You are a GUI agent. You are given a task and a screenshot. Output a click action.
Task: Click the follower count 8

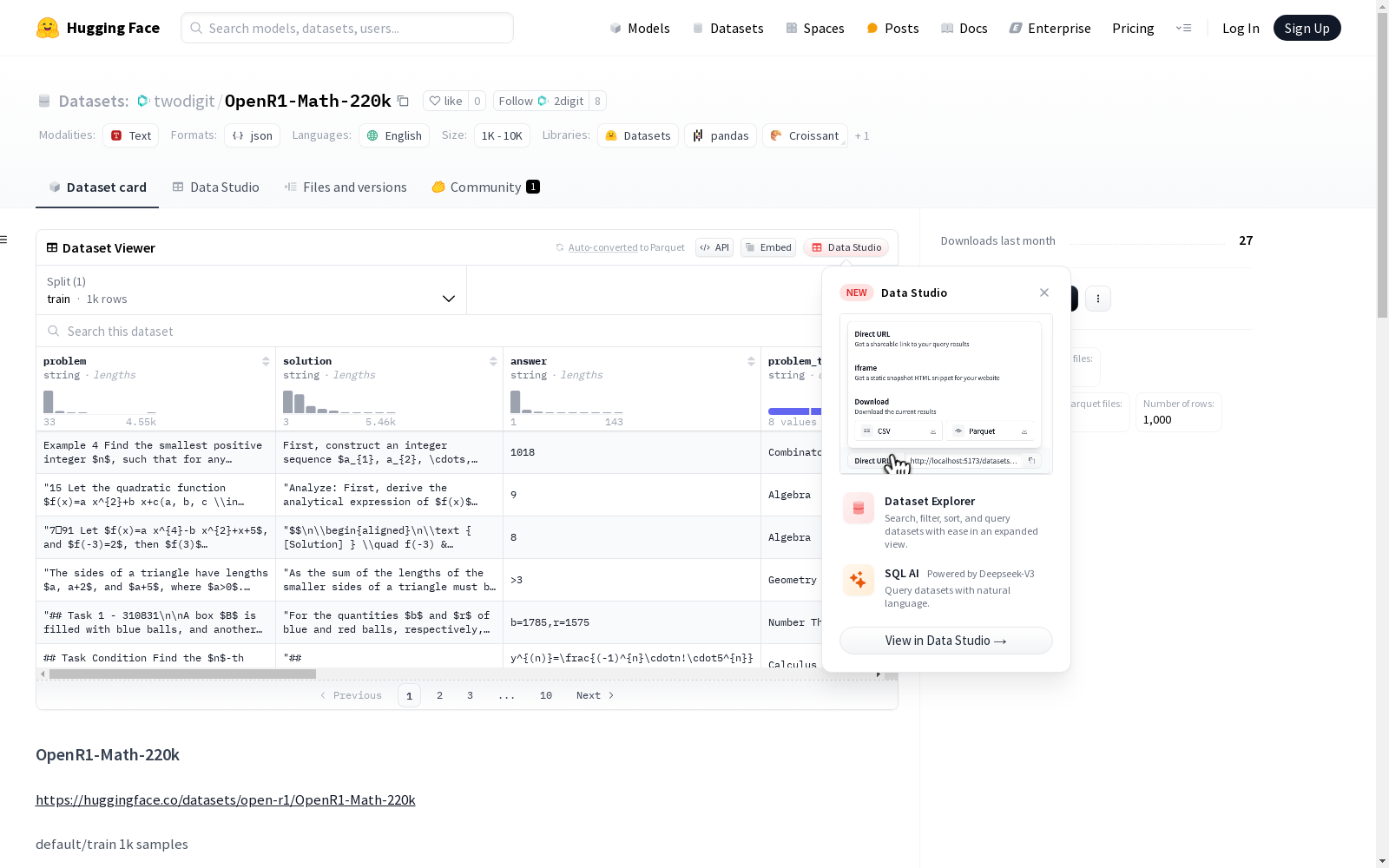597,101
